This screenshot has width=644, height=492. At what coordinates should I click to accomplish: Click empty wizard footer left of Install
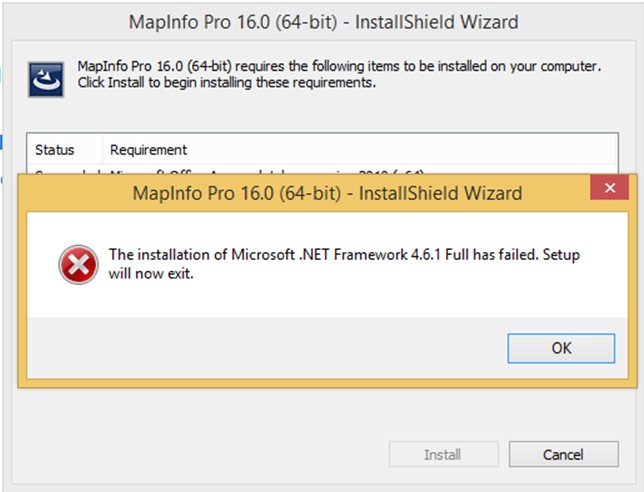point(200,455)
